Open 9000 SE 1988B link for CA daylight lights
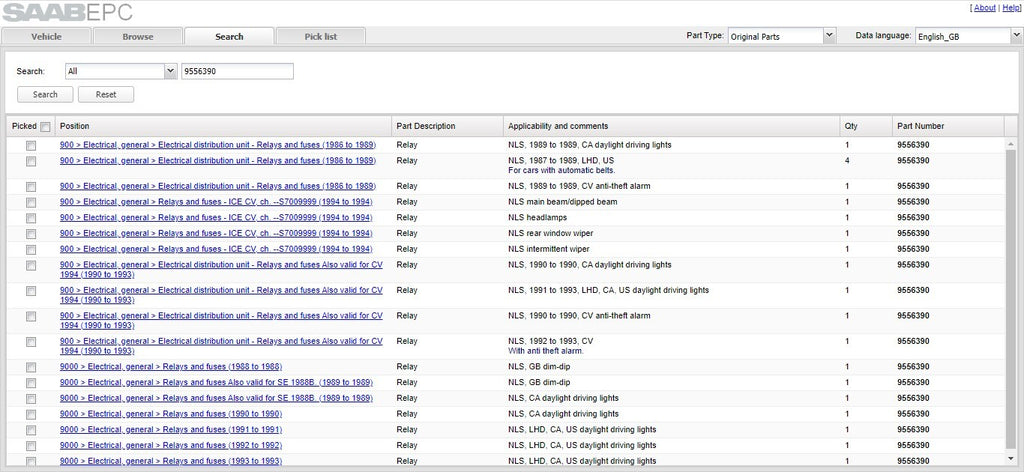 click(216, 398)
